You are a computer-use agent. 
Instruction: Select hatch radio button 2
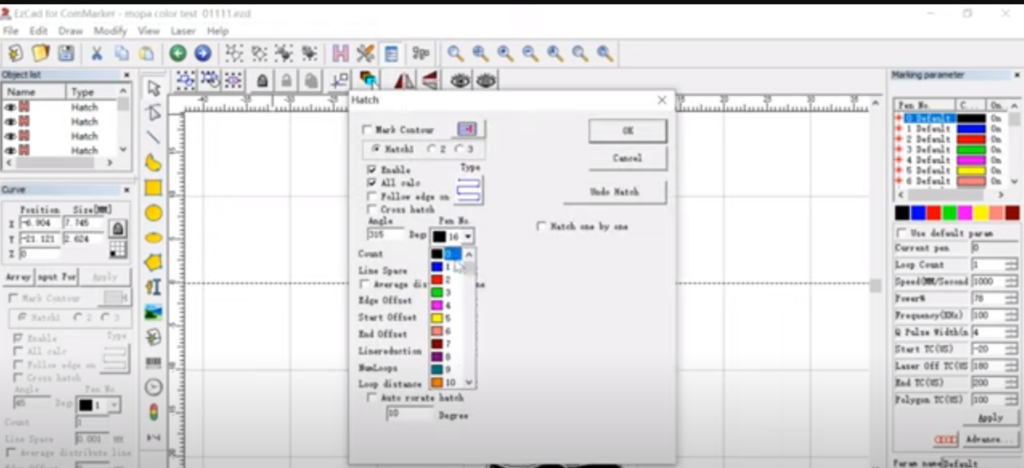[431, 148]
